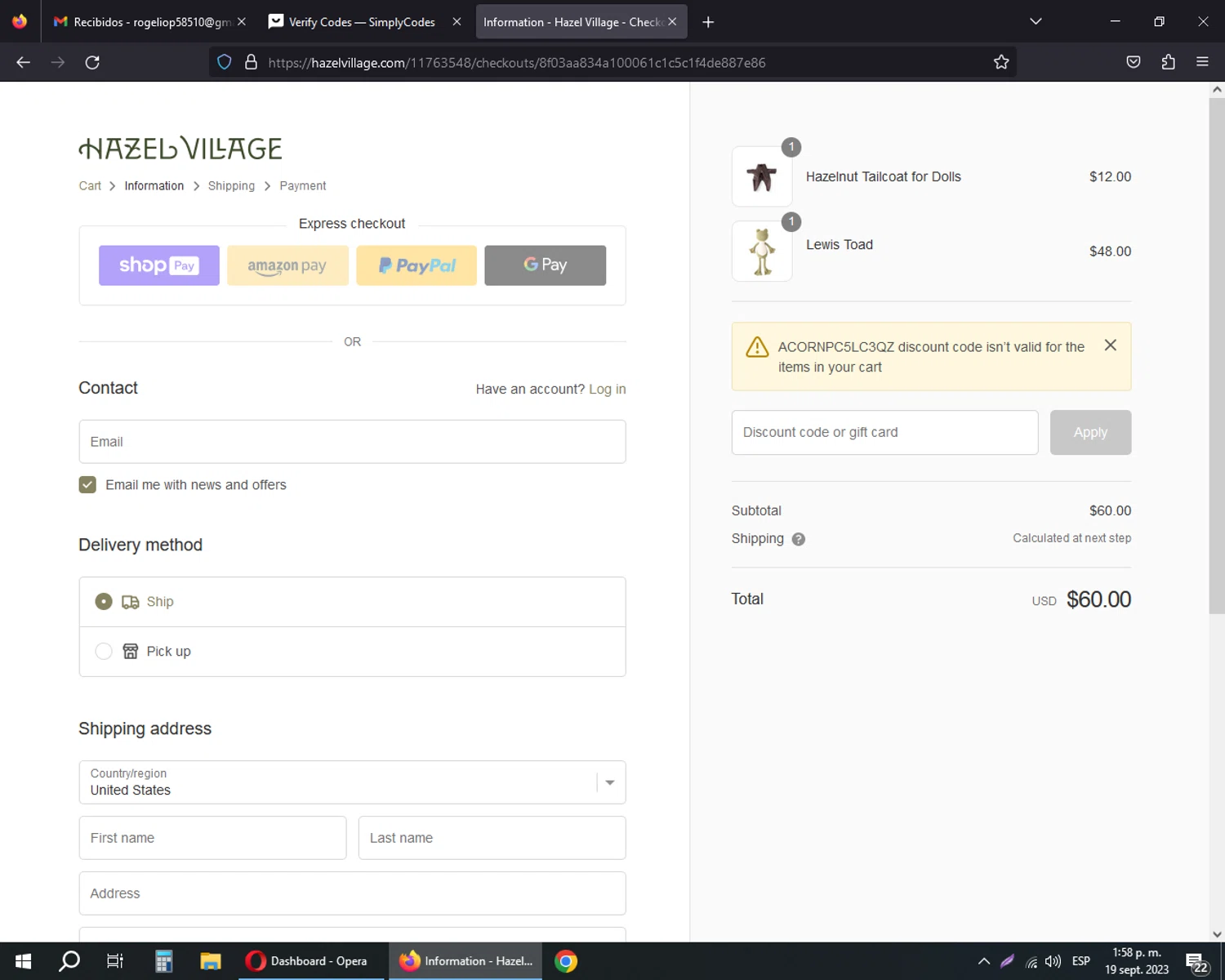Viewport: 1225px width, 980px height.
Task: Click the ESP language indicator
Action: tap(1081, 961)
